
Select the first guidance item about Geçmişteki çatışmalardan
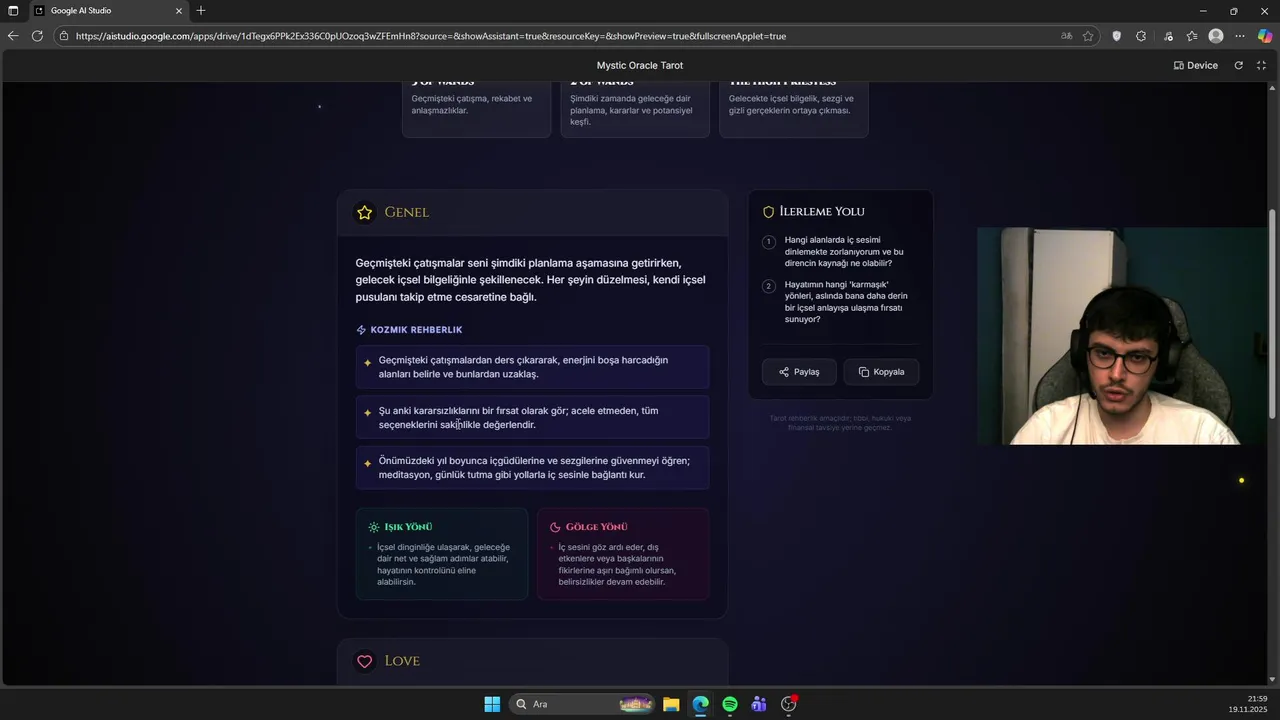(532, 367)
